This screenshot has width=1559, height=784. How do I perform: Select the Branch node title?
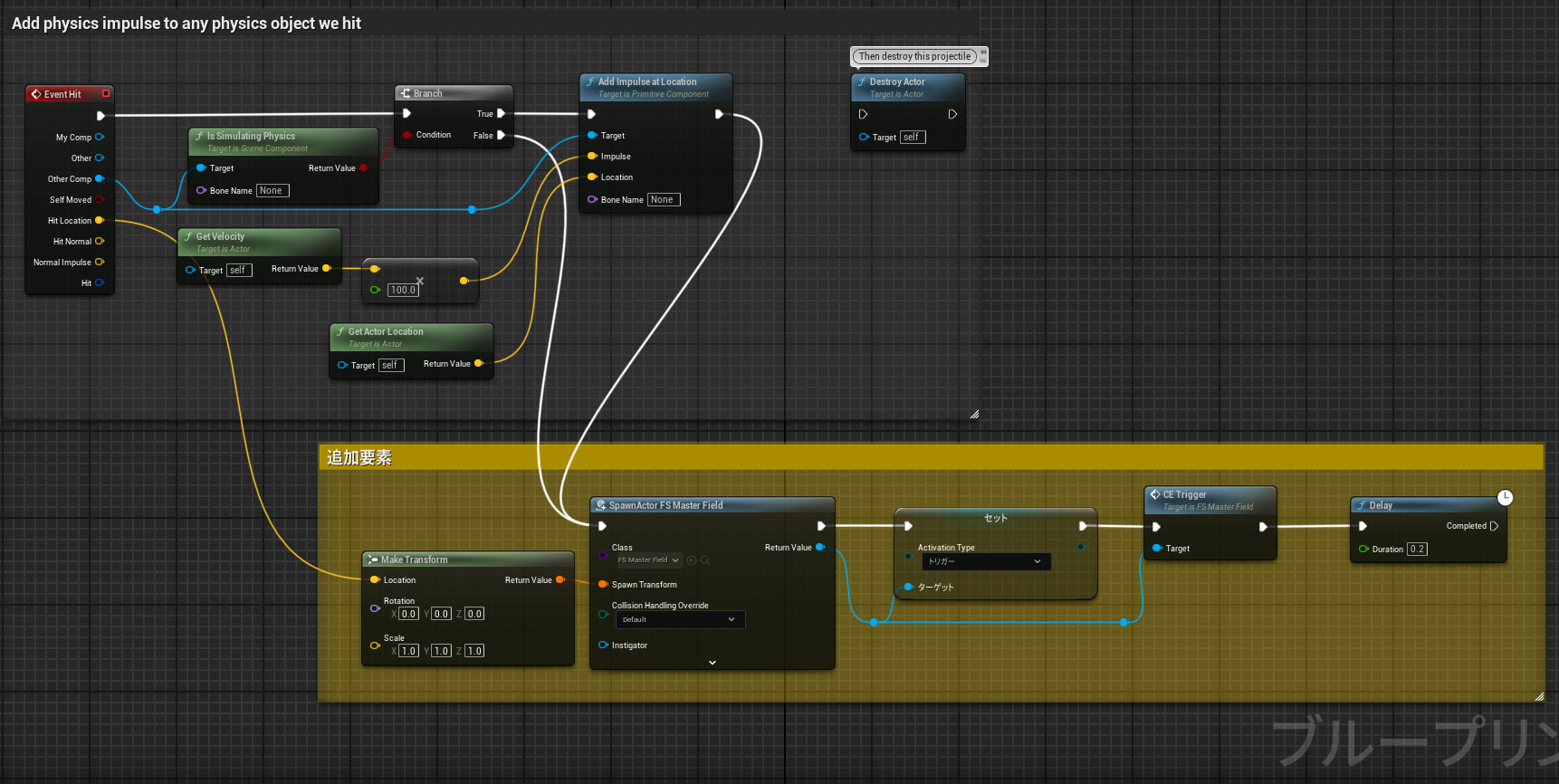428,93
